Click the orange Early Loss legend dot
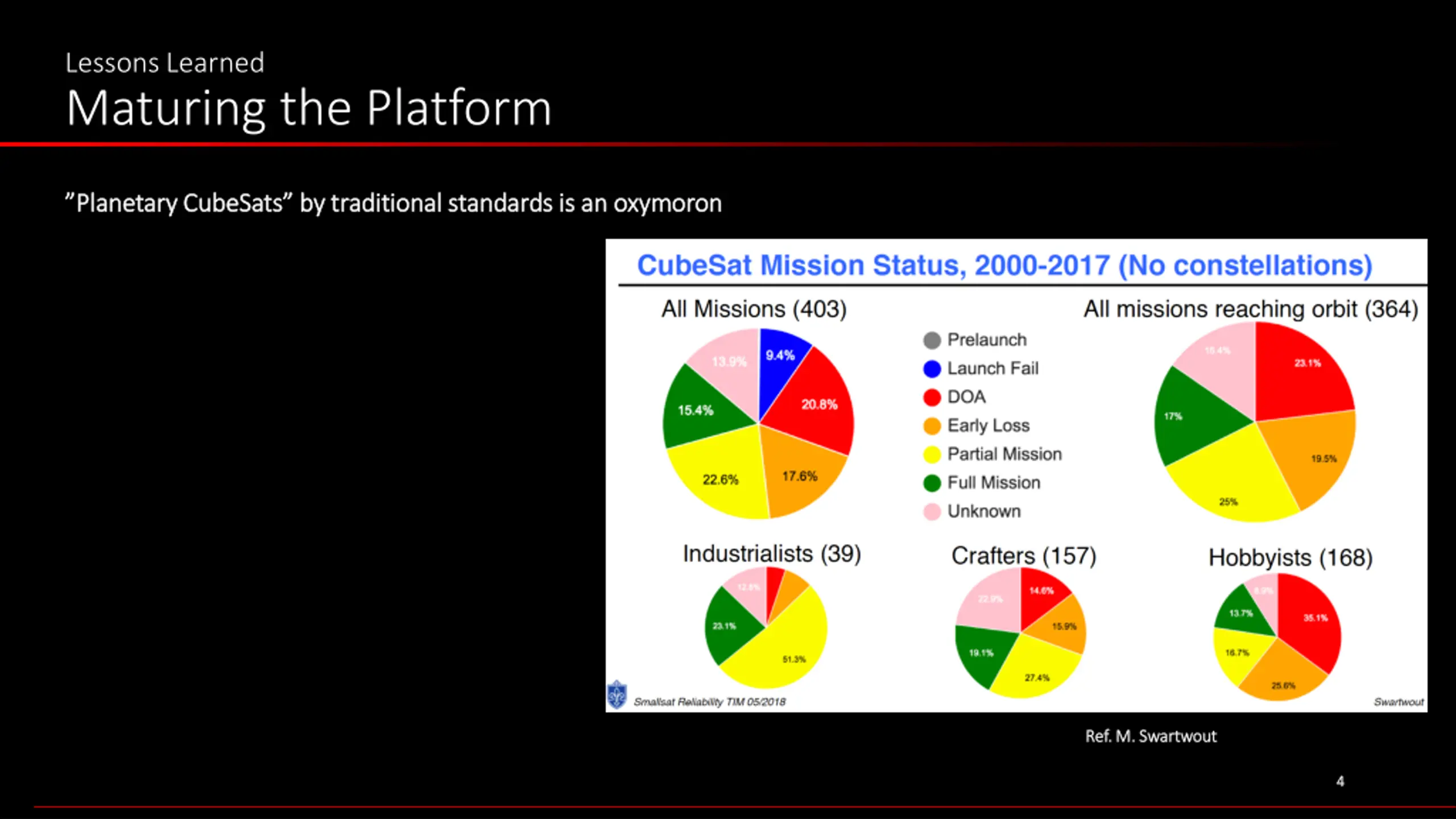This screenshot has height=819, width=1456. click(932, 425)
